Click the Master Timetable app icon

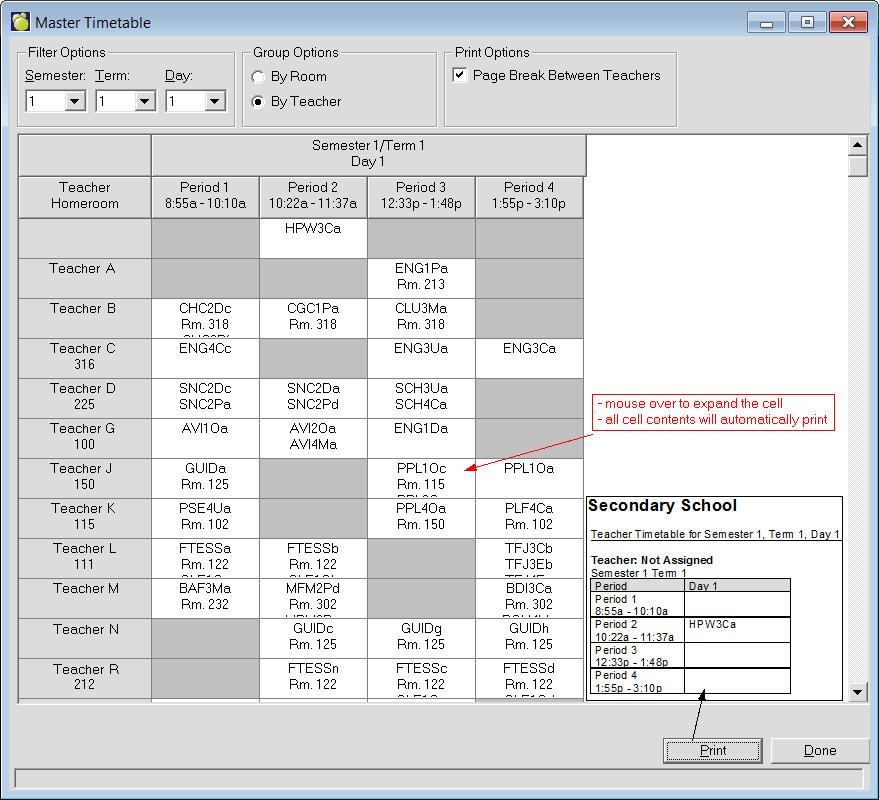point(20,21)
